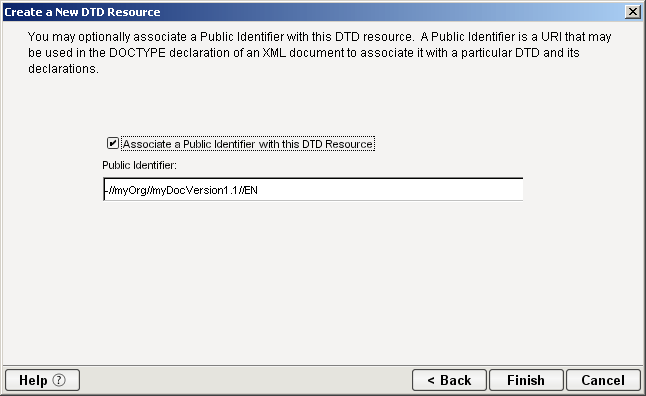Open Help for this wizard page
Viewport: 646px width, 396px height.
[x=42, y=380]
